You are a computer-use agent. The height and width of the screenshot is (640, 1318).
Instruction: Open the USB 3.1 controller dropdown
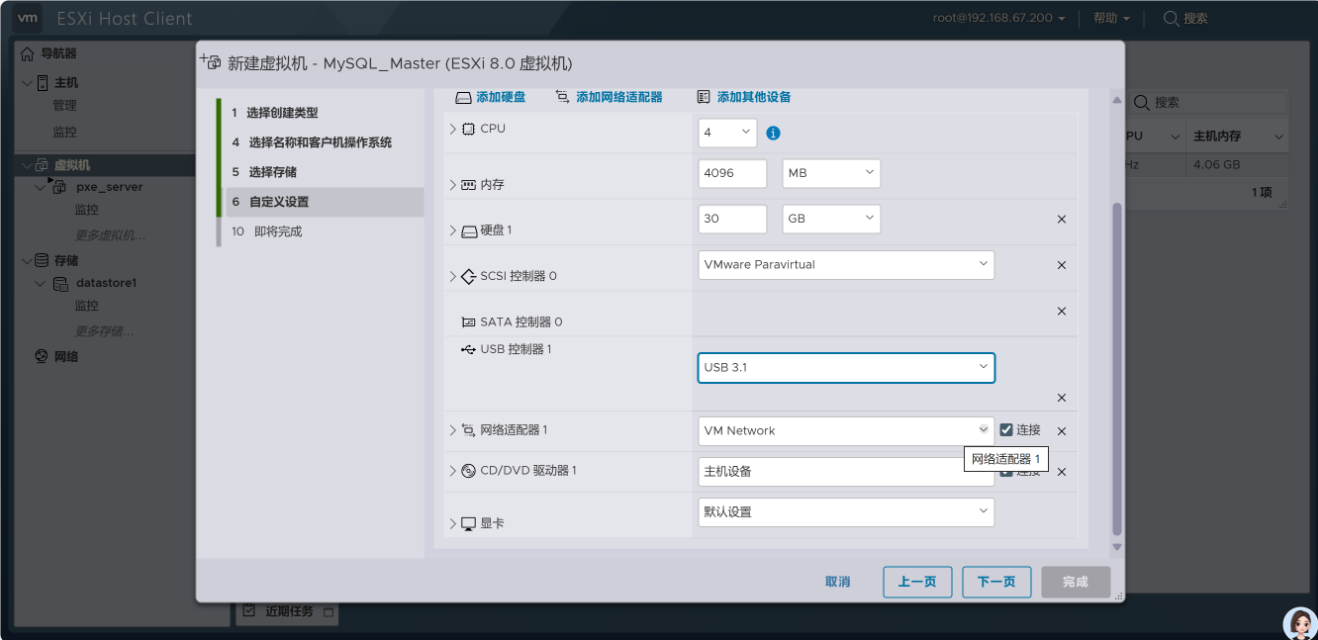846,367
